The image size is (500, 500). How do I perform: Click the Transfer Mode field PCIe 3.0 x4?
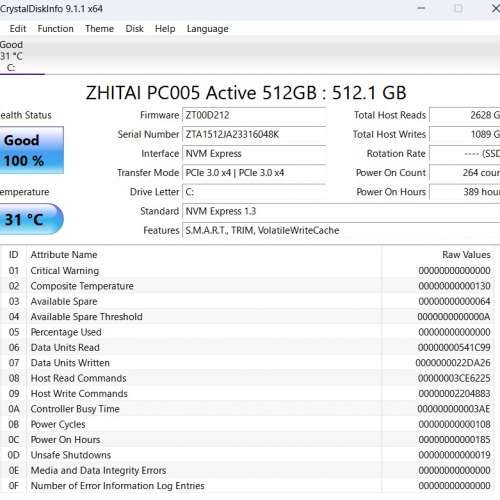click(254, 173)
